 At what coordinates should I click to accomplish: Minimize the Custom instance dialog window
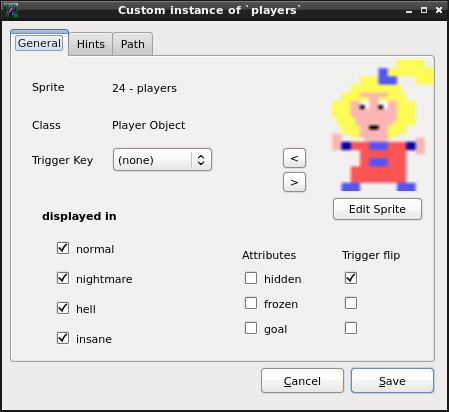click(x=409, y=11)
